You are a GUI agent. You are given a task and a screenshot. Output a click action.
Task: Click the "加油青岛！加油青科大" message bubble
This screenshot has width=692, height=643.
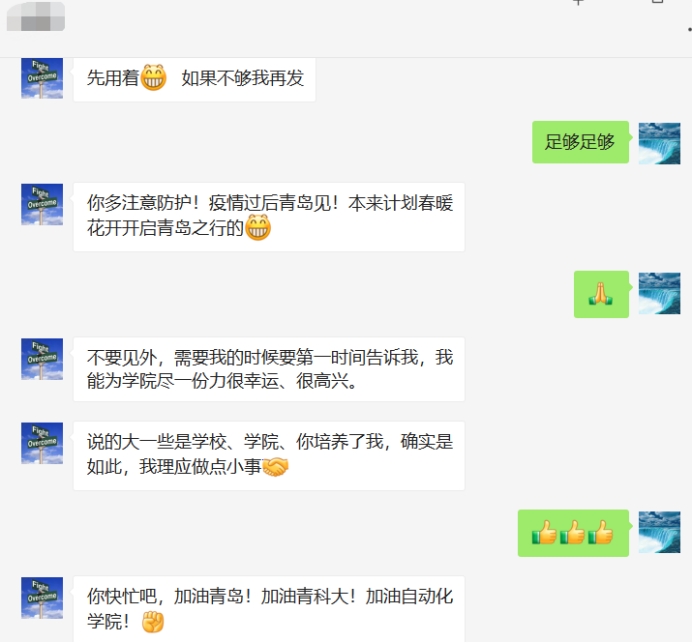269,609
